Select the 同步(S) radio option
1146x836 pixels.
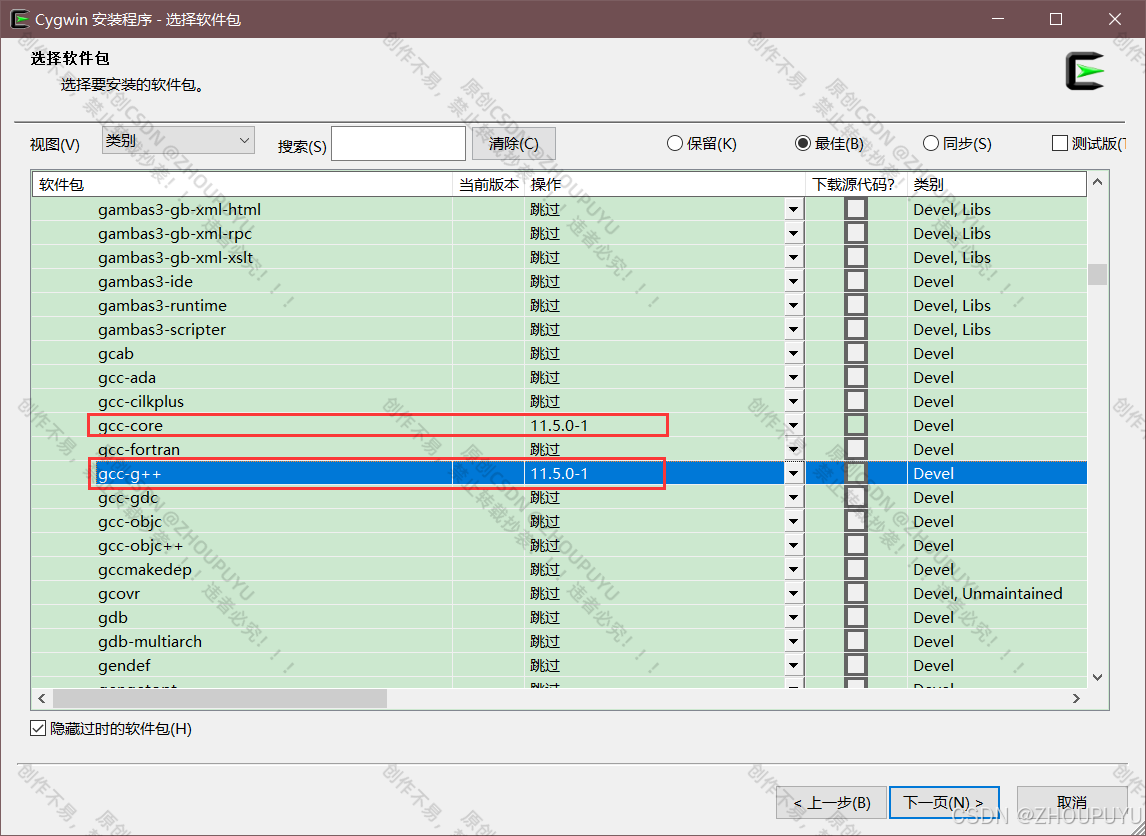957,143
